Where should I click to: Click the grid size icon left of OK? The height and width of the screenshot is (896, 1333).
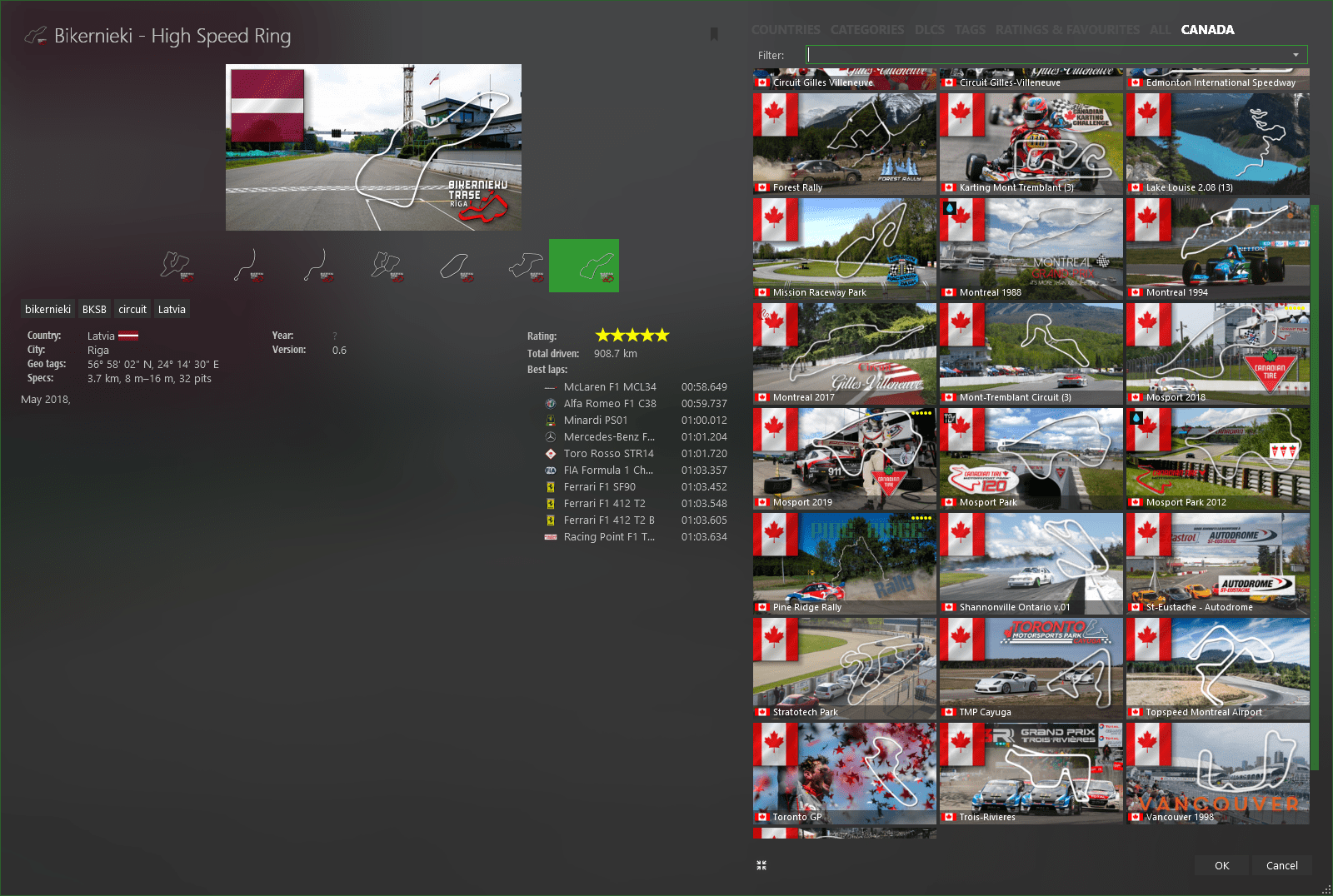tap(761, 865)
